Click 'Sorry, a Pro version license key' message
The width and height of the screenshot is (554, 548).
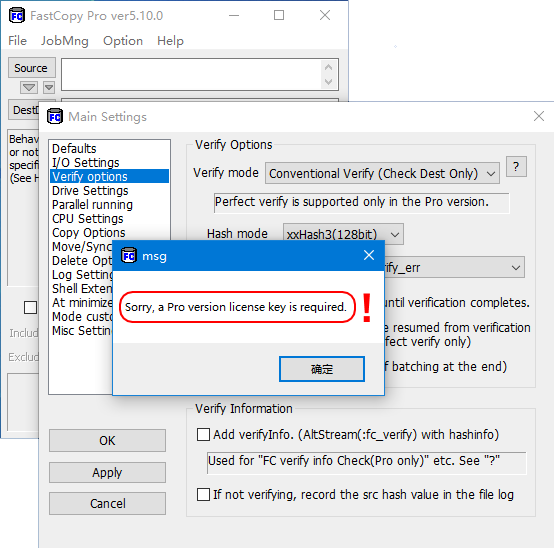[x=235, y=307]
